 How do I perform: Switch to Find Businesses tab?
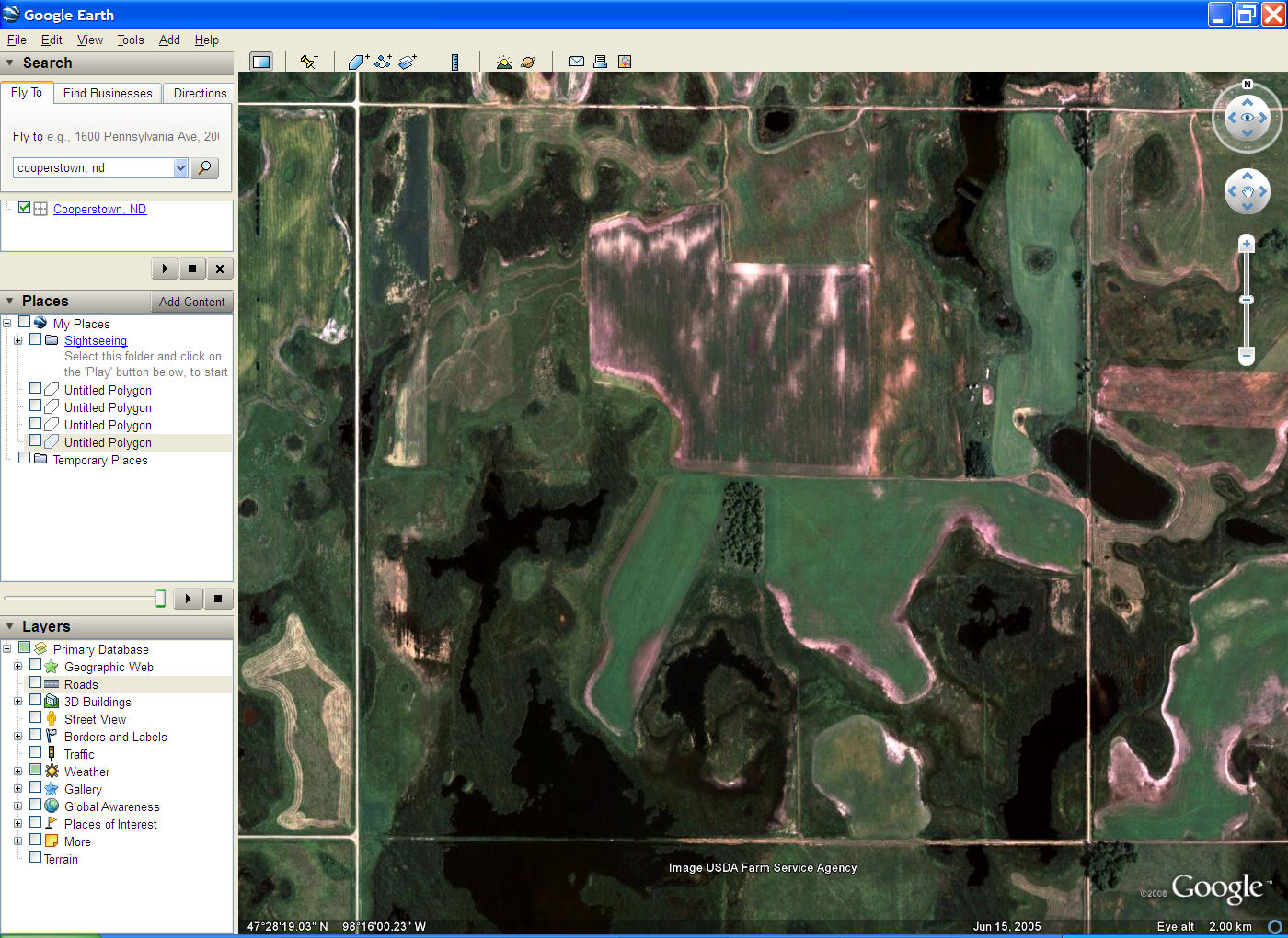pyautogui.click(x=108, y=93)
